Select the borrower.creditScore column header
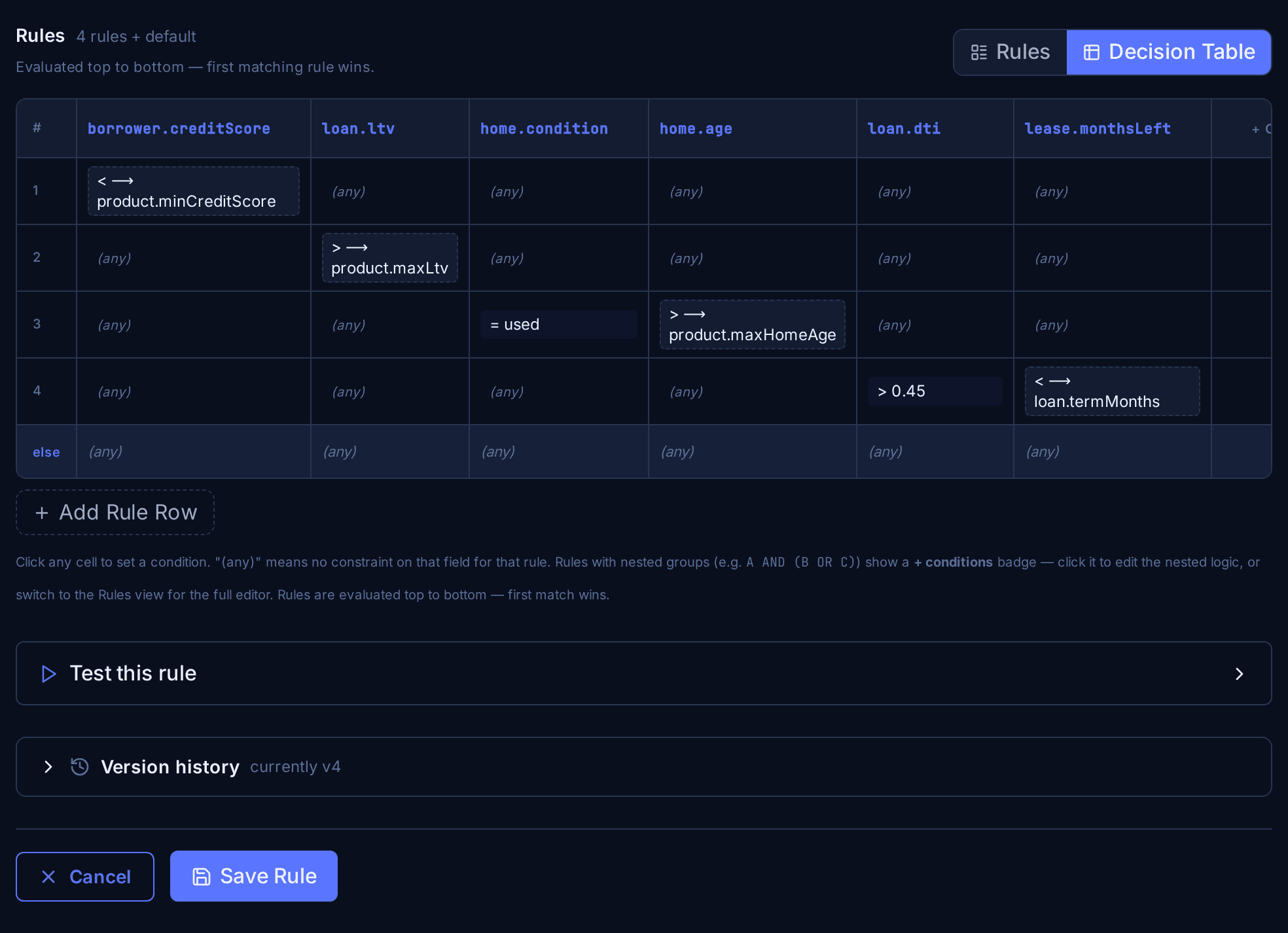Viewport: 1288px width, 933px height. 179,129
